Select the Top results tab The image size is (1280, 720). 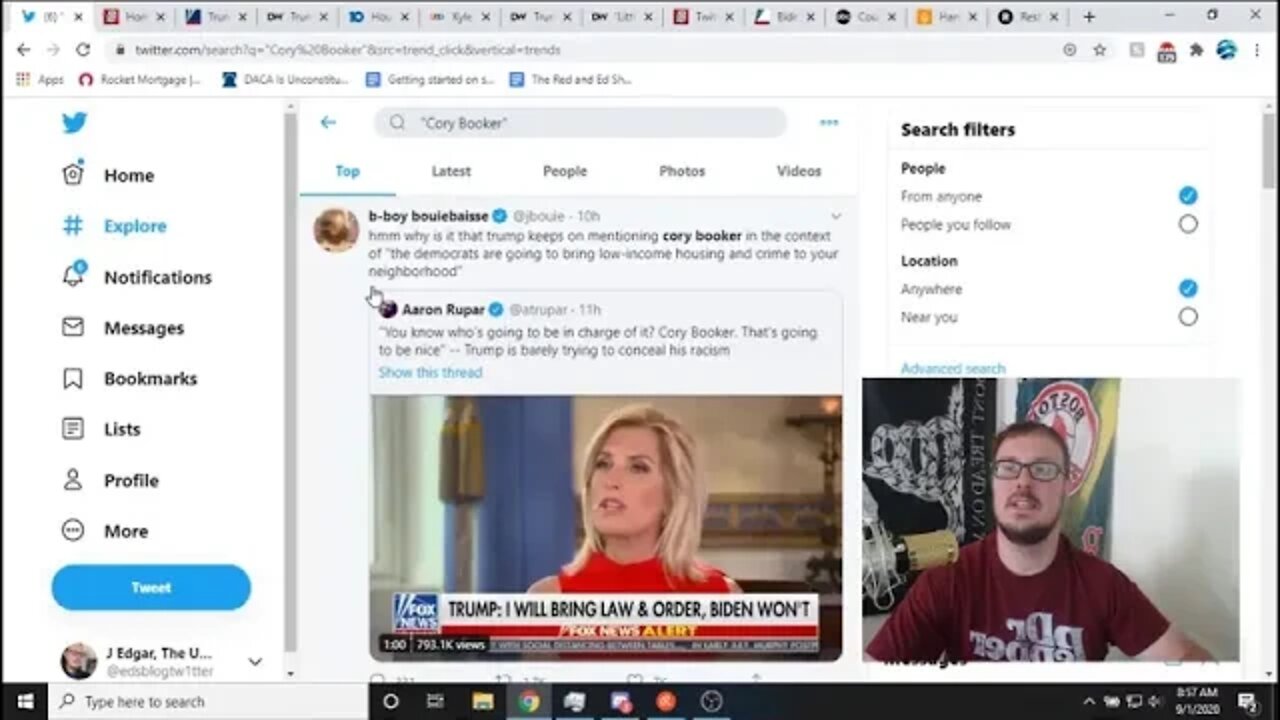348,171
